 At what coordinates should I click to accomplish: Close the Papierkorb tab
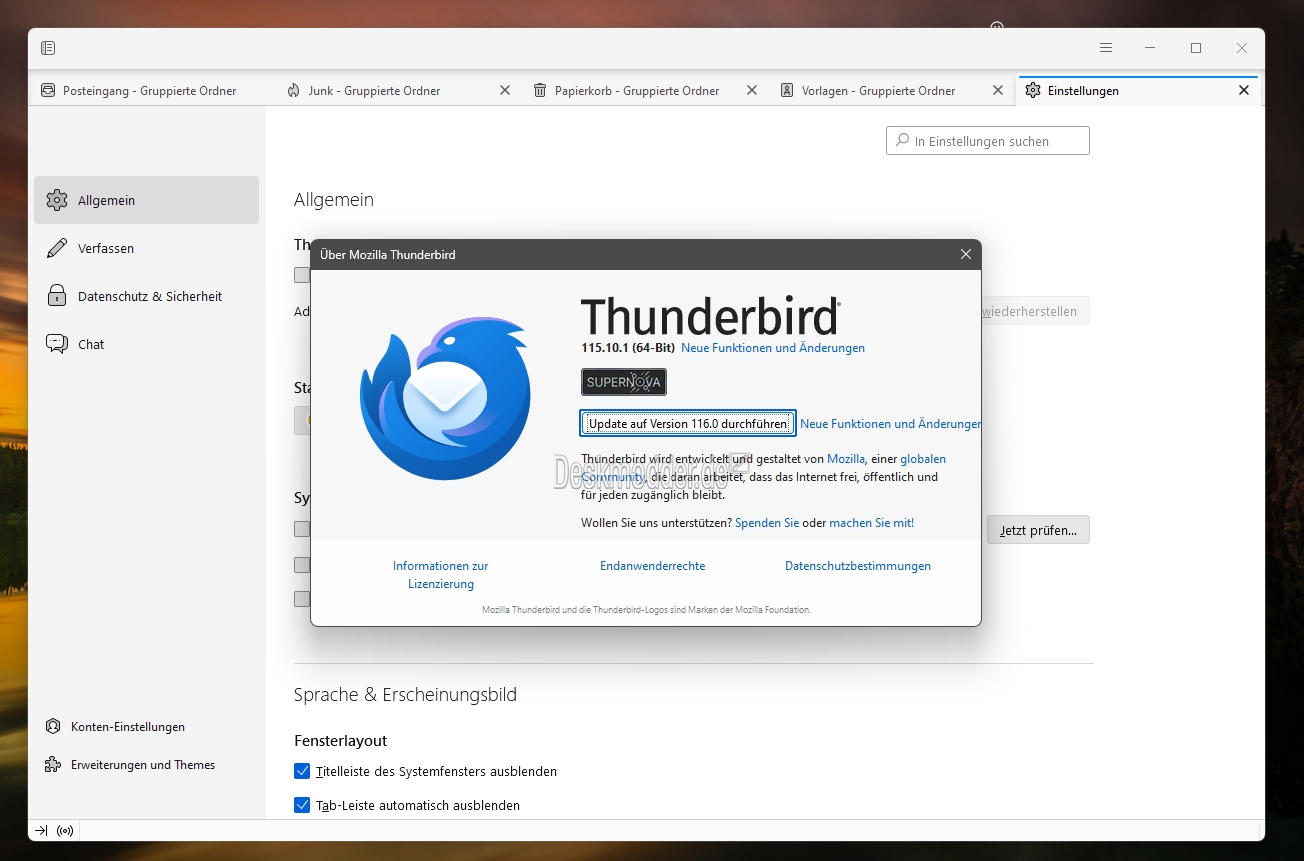click(752, 90)
